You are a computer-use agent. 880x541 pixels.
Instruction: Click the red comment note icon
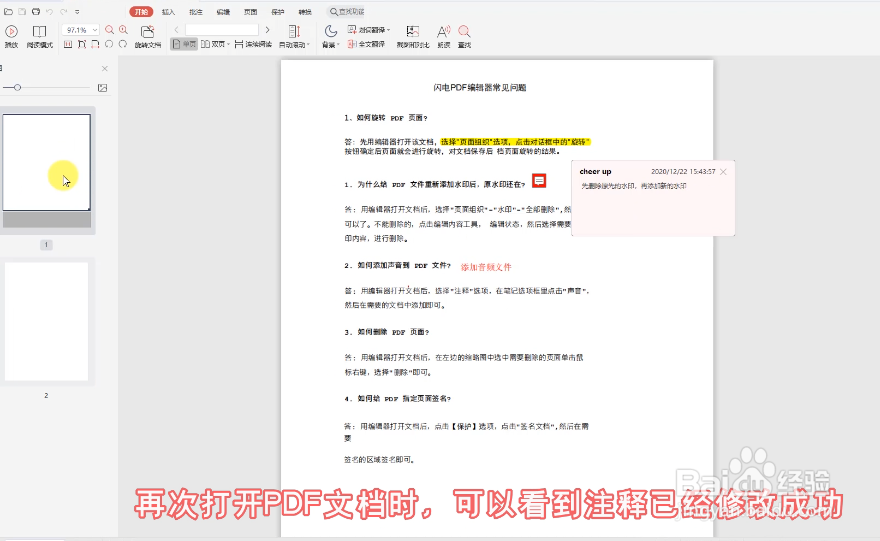point(539,181)
